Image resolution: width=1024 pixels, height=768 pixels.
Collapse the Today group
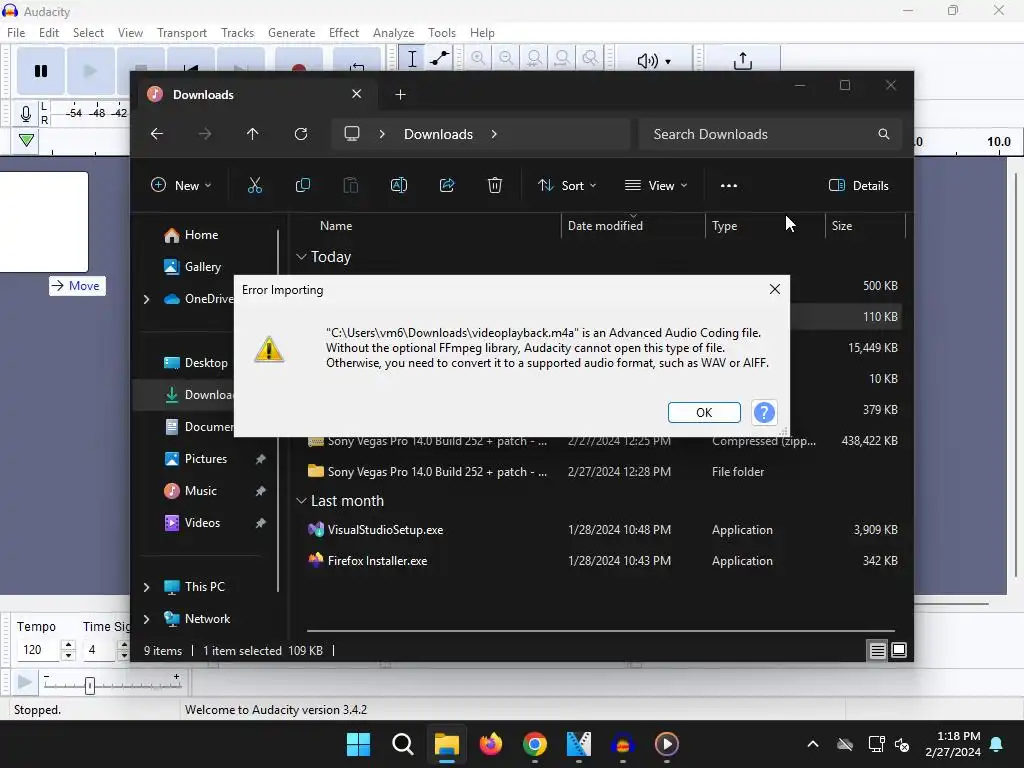[301, 257]
